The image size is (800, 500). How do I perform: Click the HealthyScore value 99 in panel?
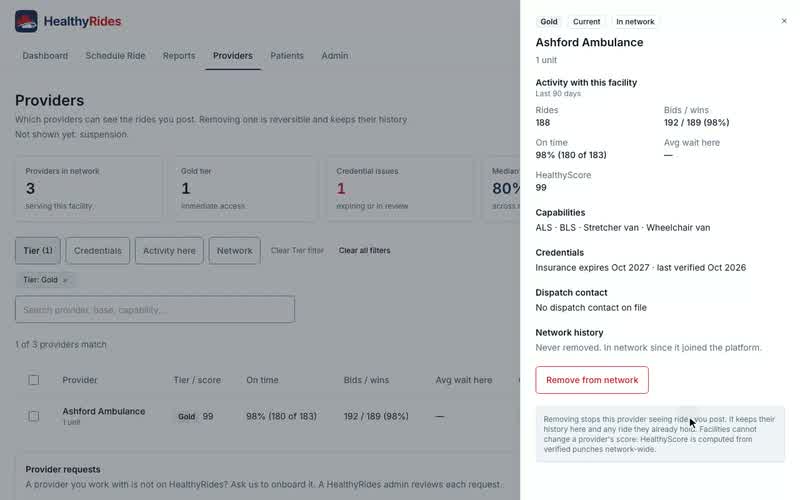541,188
